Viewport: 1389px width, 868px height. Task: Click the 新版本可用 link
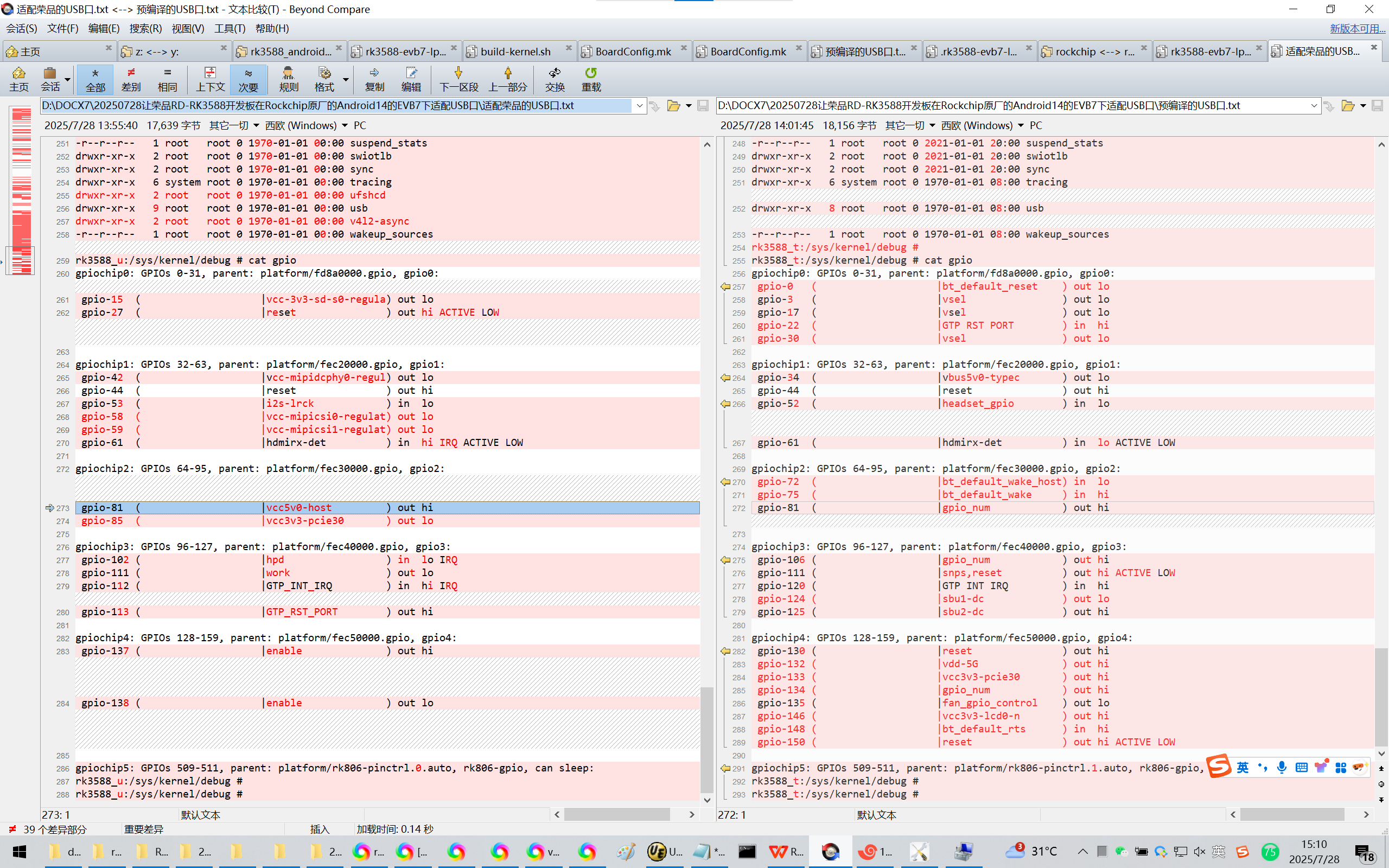click(x=1357, y=28)
